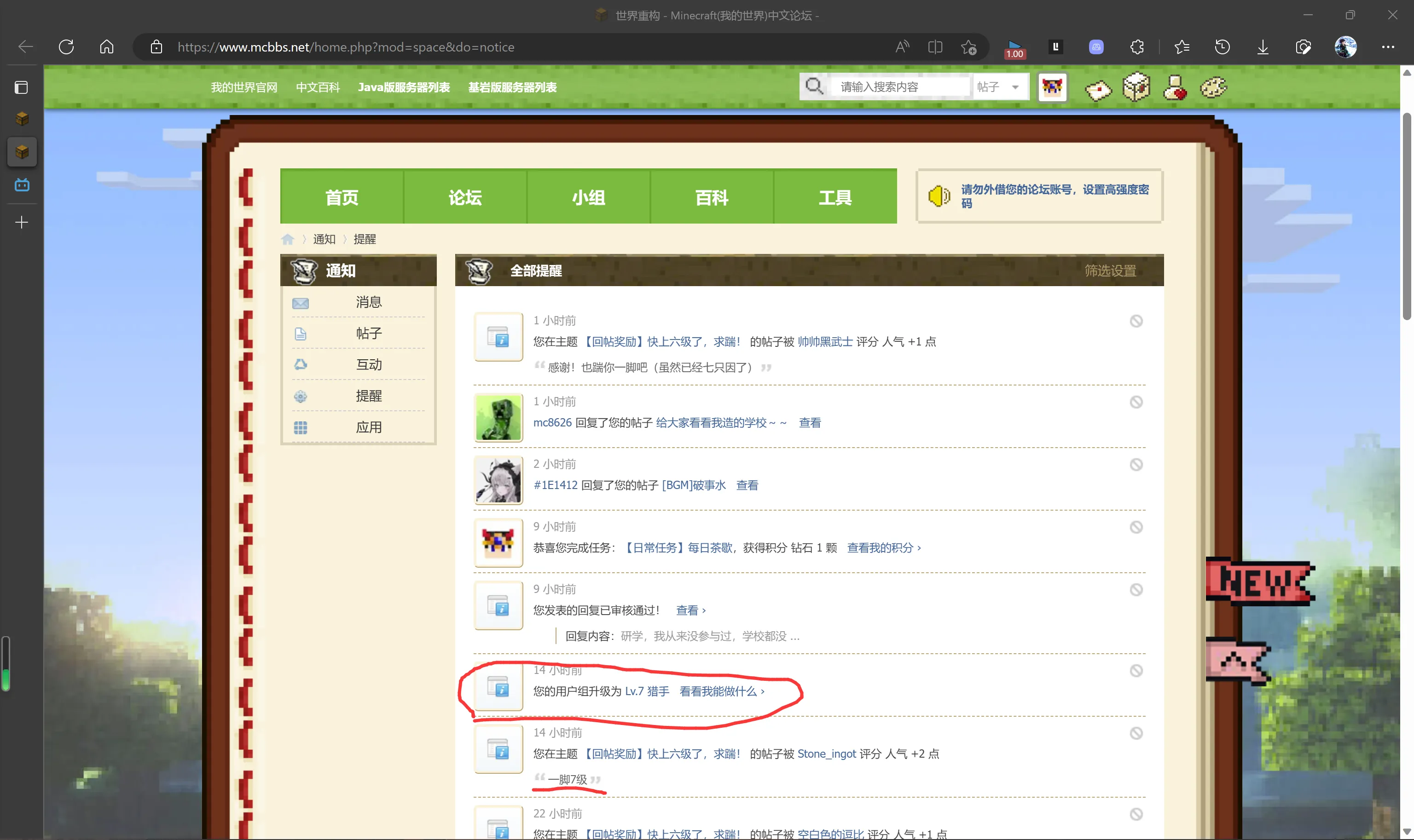Click the forum search magnifier icon

click(814, 86)
